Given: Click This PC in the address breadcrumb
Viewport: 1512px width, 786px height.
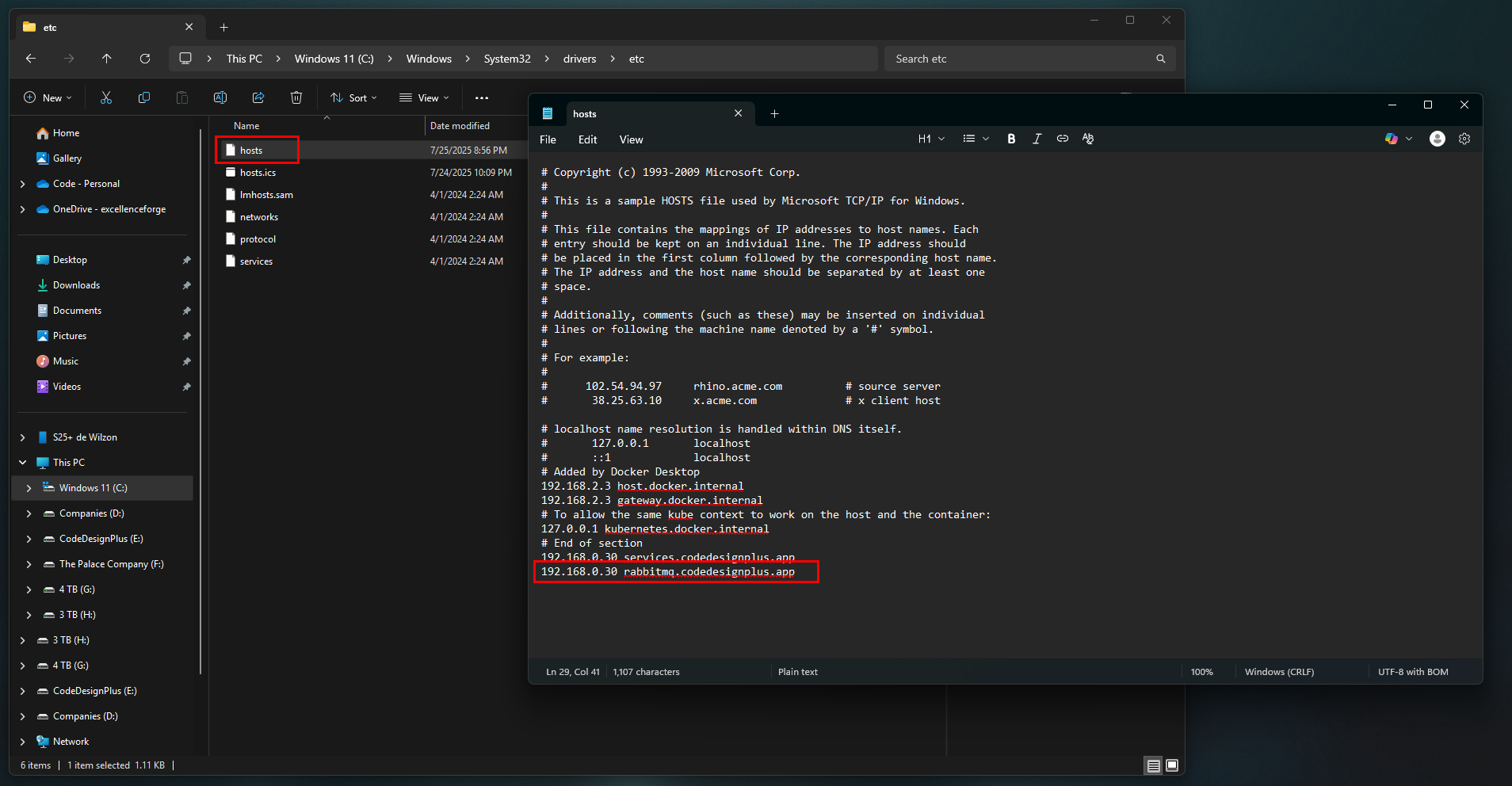Looking at the screenshot, I should coord(244,59).
